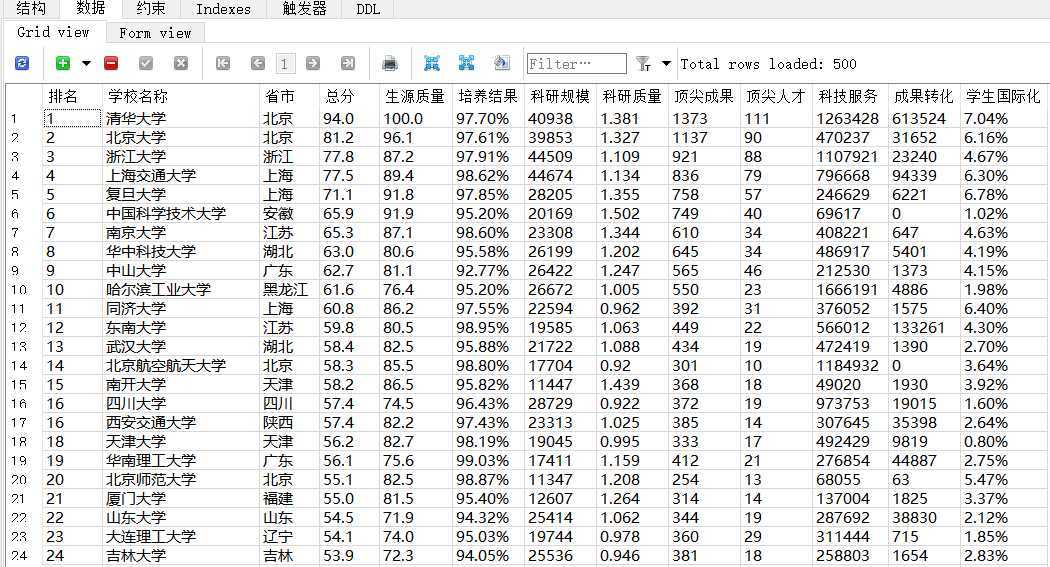Select the 133261 成果转化 cell
The image size is (1050, 567).
tap(924, 328)
